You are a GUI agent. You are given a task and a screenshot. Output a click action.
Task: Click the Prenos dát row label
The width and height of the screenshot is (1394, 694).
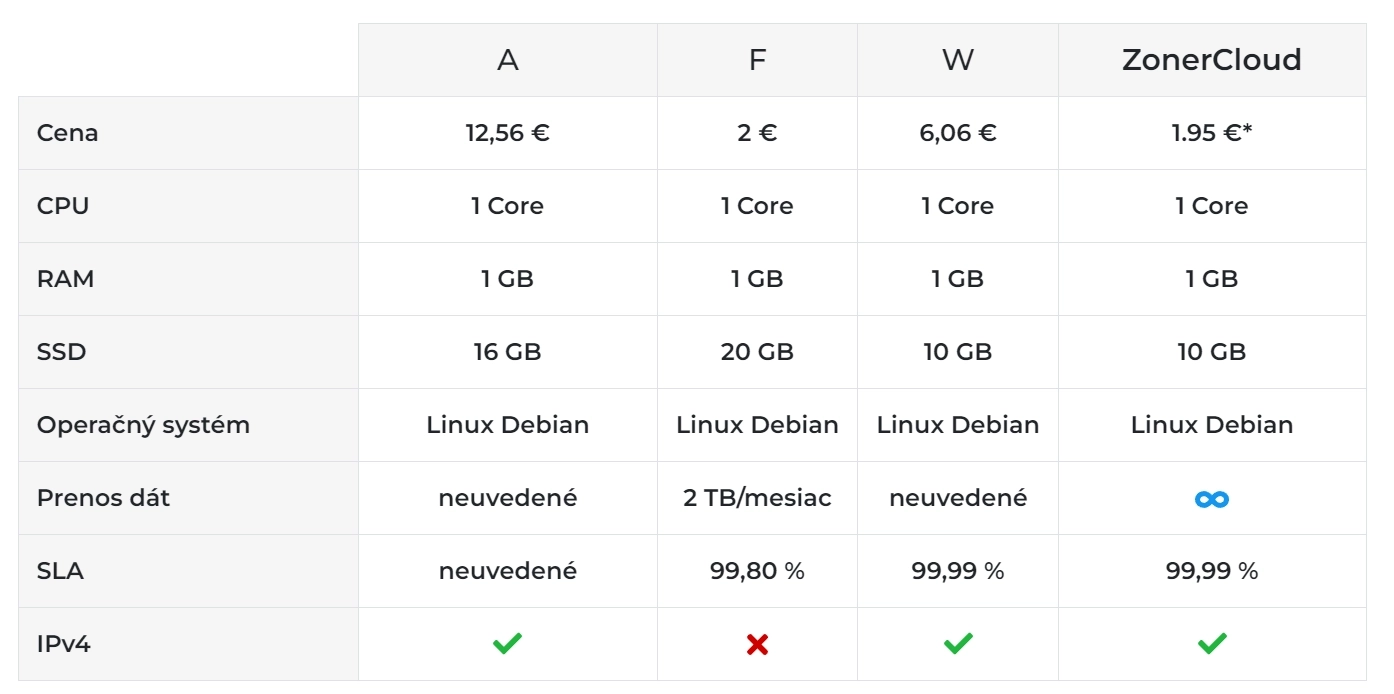pyautogui.click(x=103, y=498)
